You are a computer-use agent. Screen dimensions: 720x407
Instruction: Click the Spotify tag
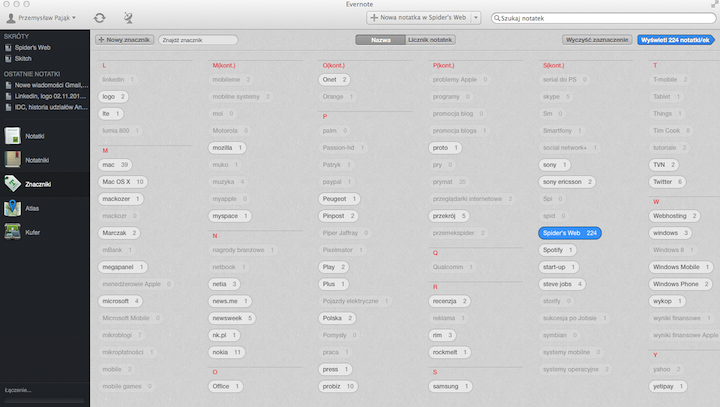pyautogui.click(x=558, y=250)
